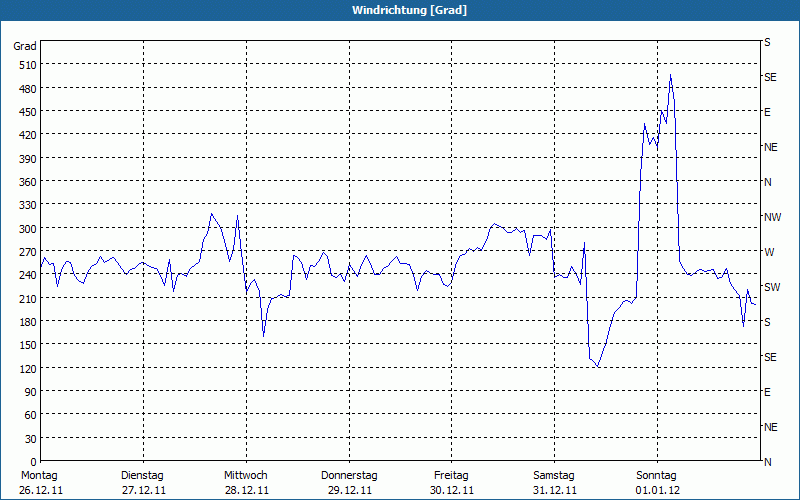Click the 150 degree axis label
Image resolution: width=800 pixels, height=500 pixels.
(x=28, y=345)
